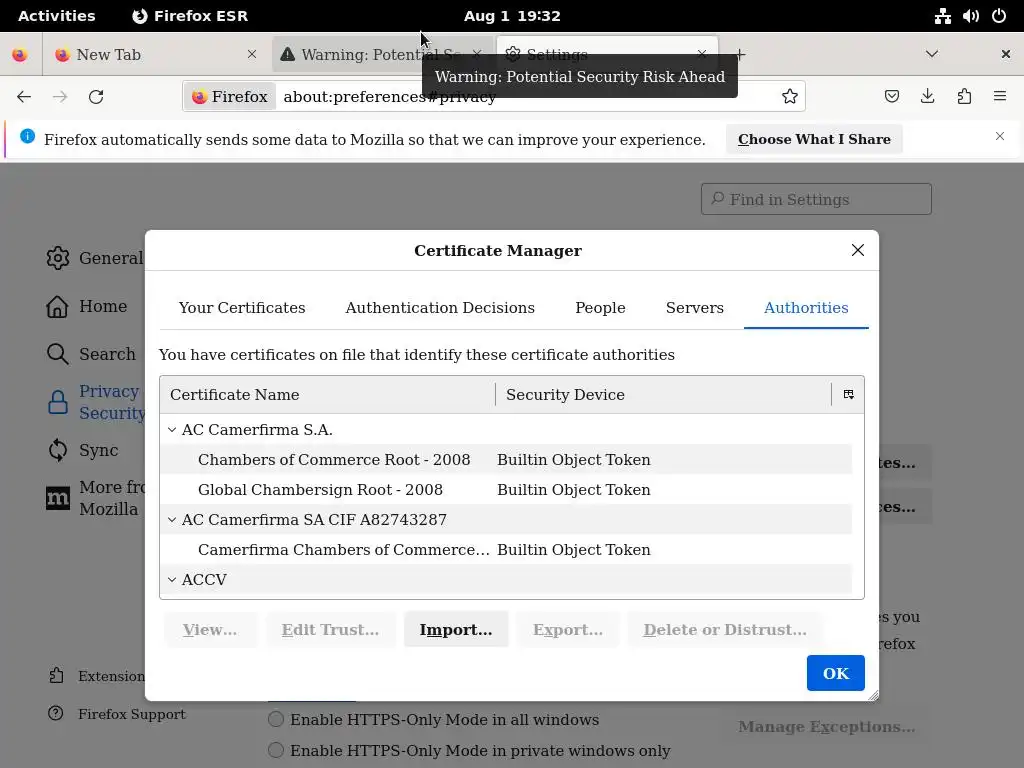Select Camerfirma Chambers of Commerce certificate row
This screenshot has width=1024, height=768.
pyautogui.click(x=506, y=550)
